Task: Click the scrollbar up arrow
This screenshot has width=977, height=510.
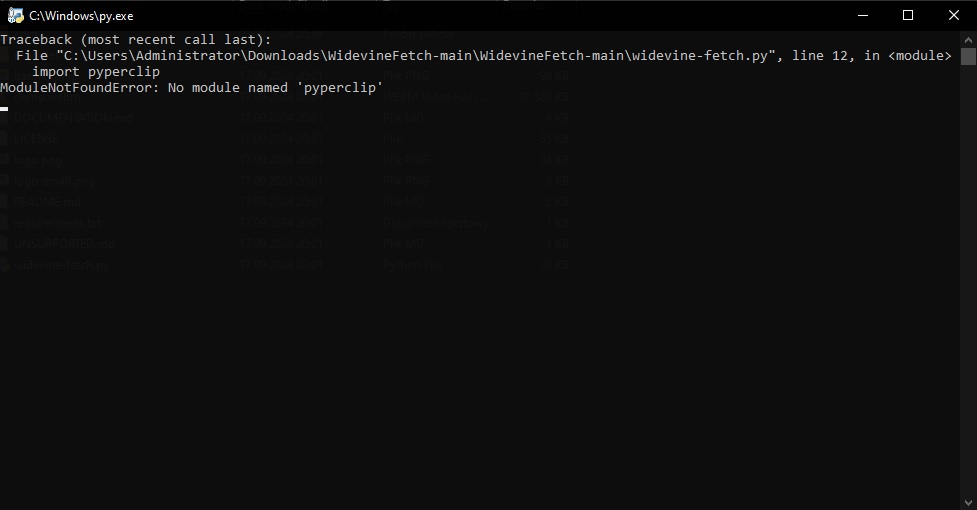Action: [968, 39]
